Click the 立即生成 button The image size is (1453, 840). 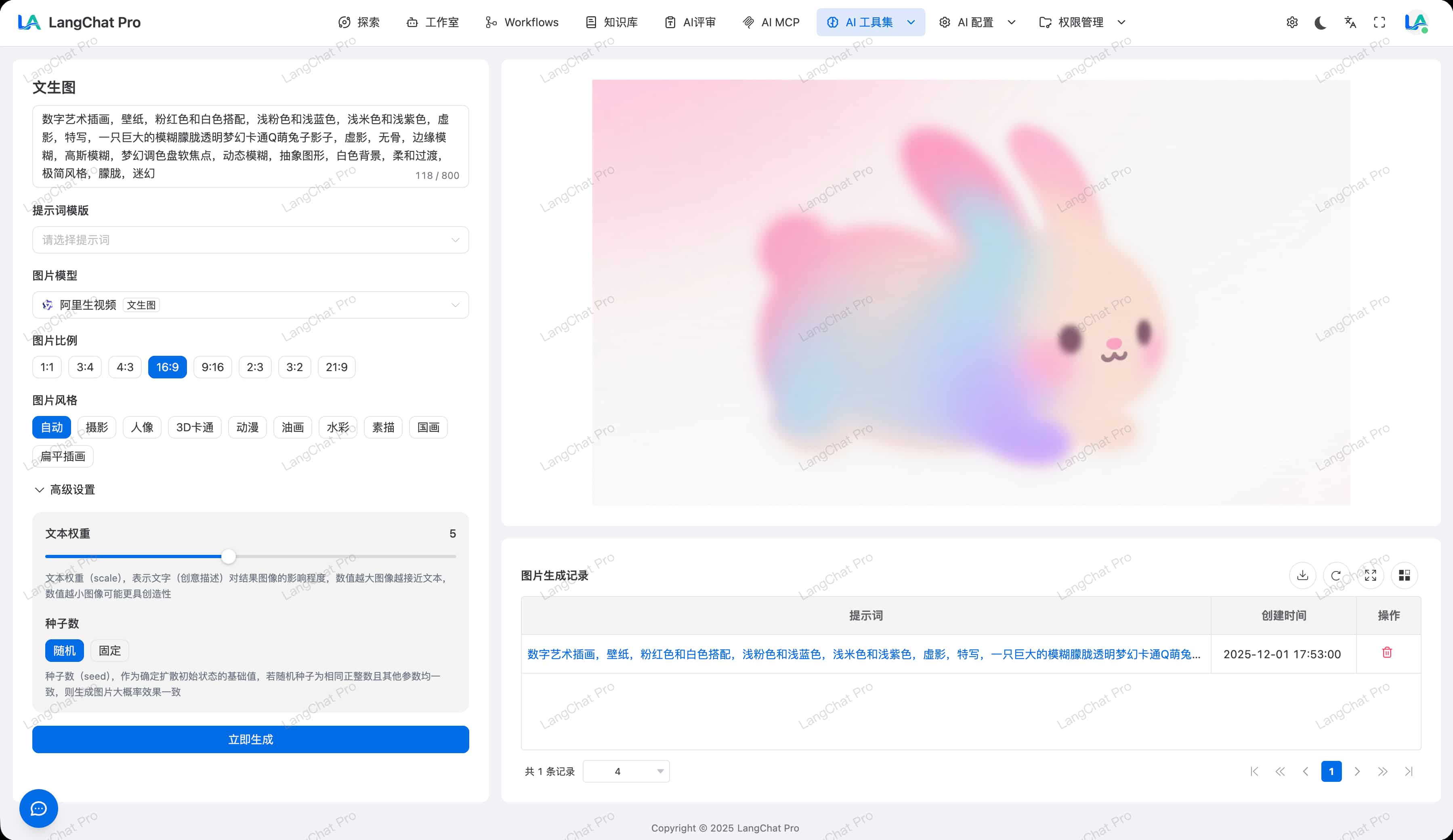(250, 739)
